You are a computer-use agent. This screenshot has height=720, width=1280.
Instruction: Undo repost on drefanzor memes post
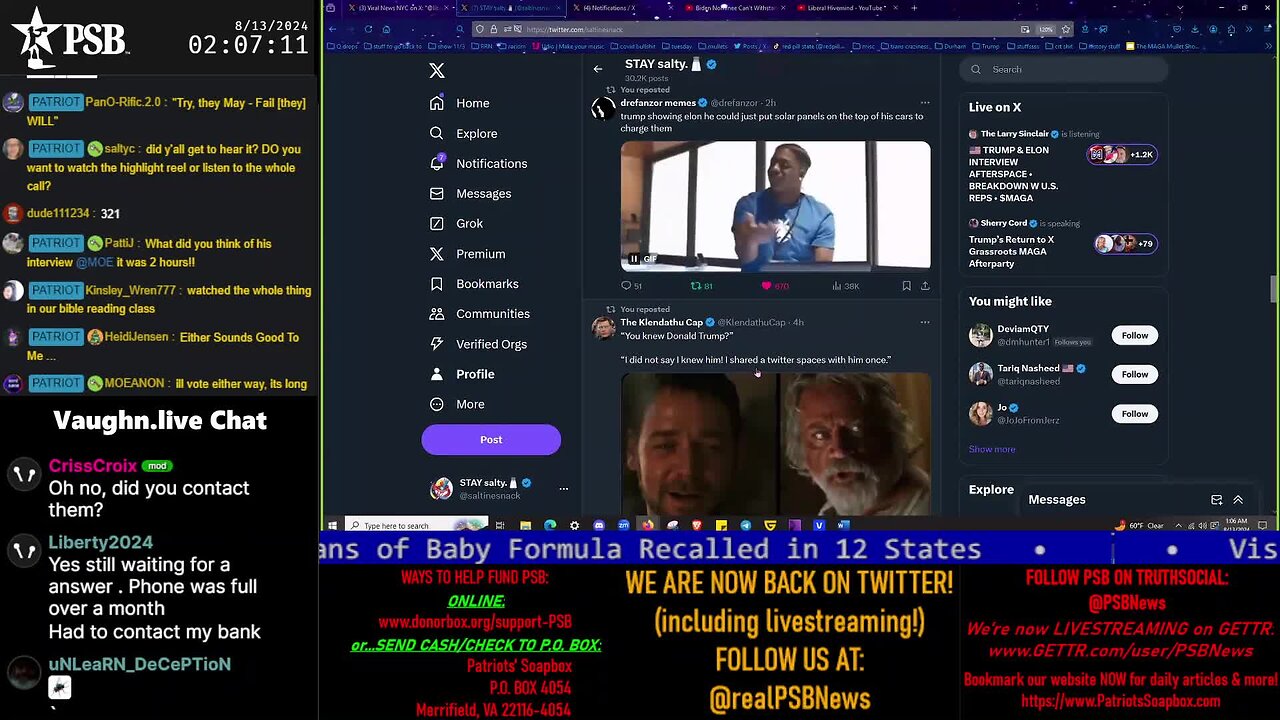(702, 286)
